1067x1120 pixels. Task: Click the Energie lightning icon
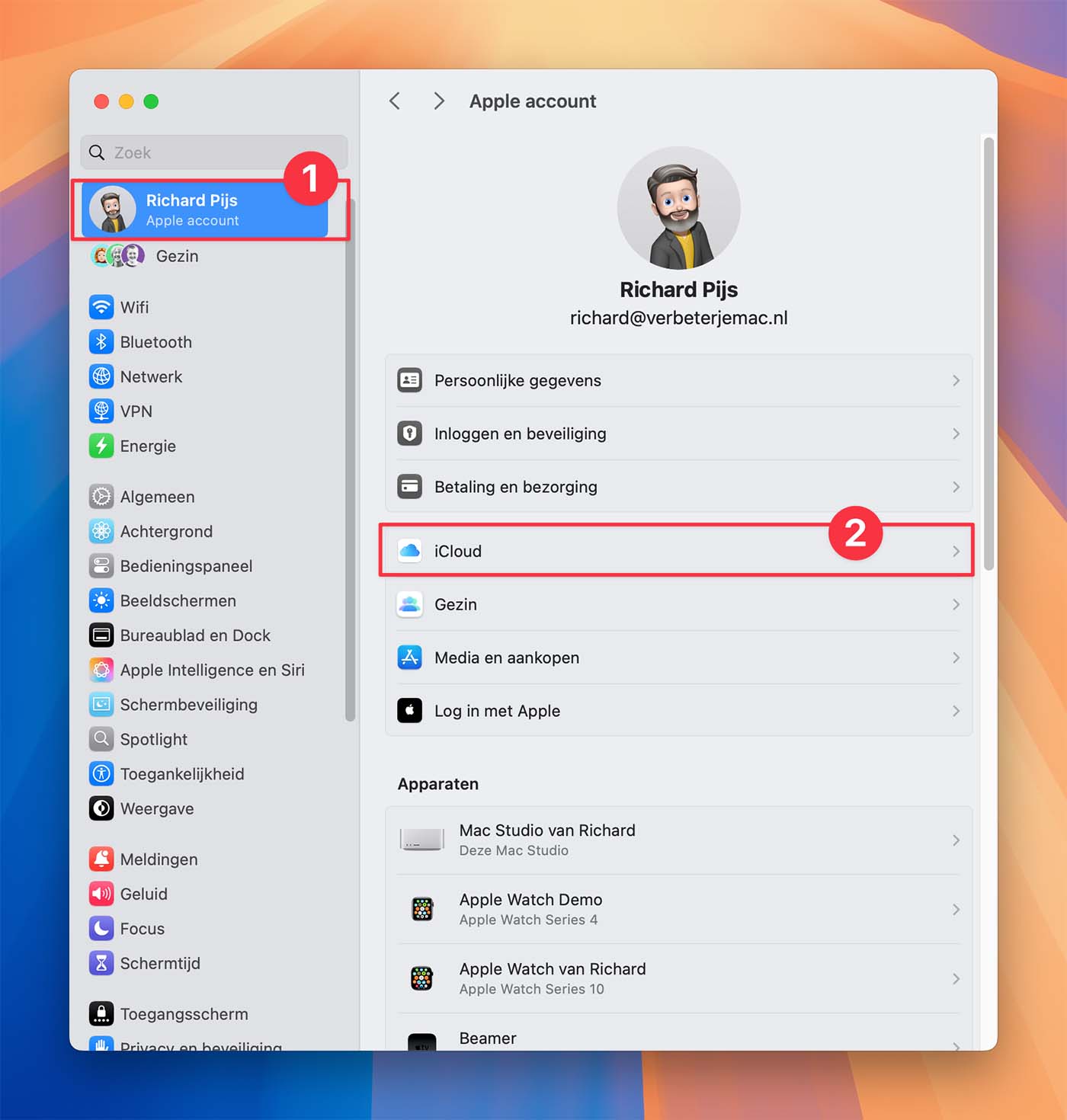coord(101,446)
